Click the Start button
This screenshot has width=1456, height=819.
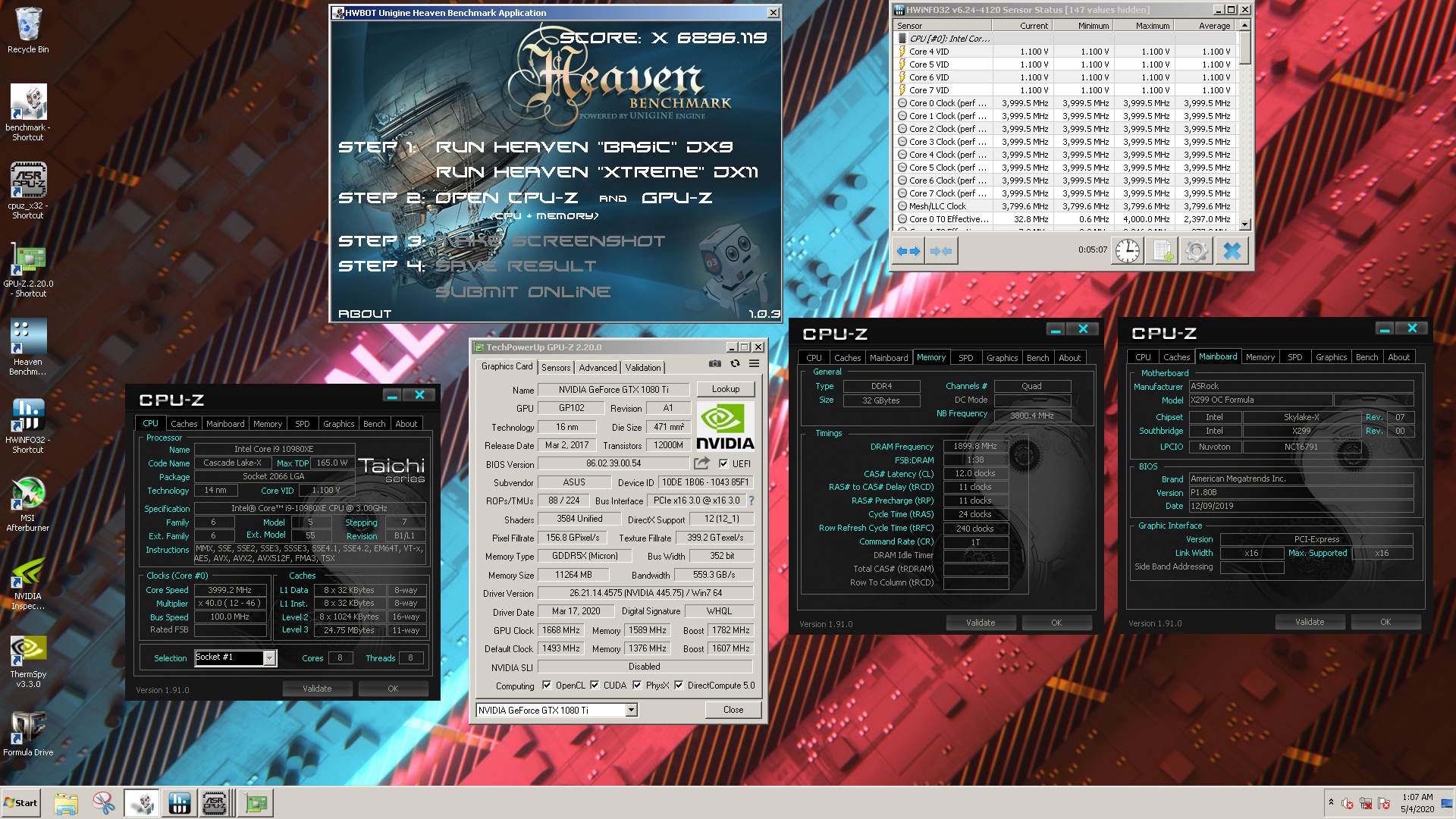[x=21, y=803]
